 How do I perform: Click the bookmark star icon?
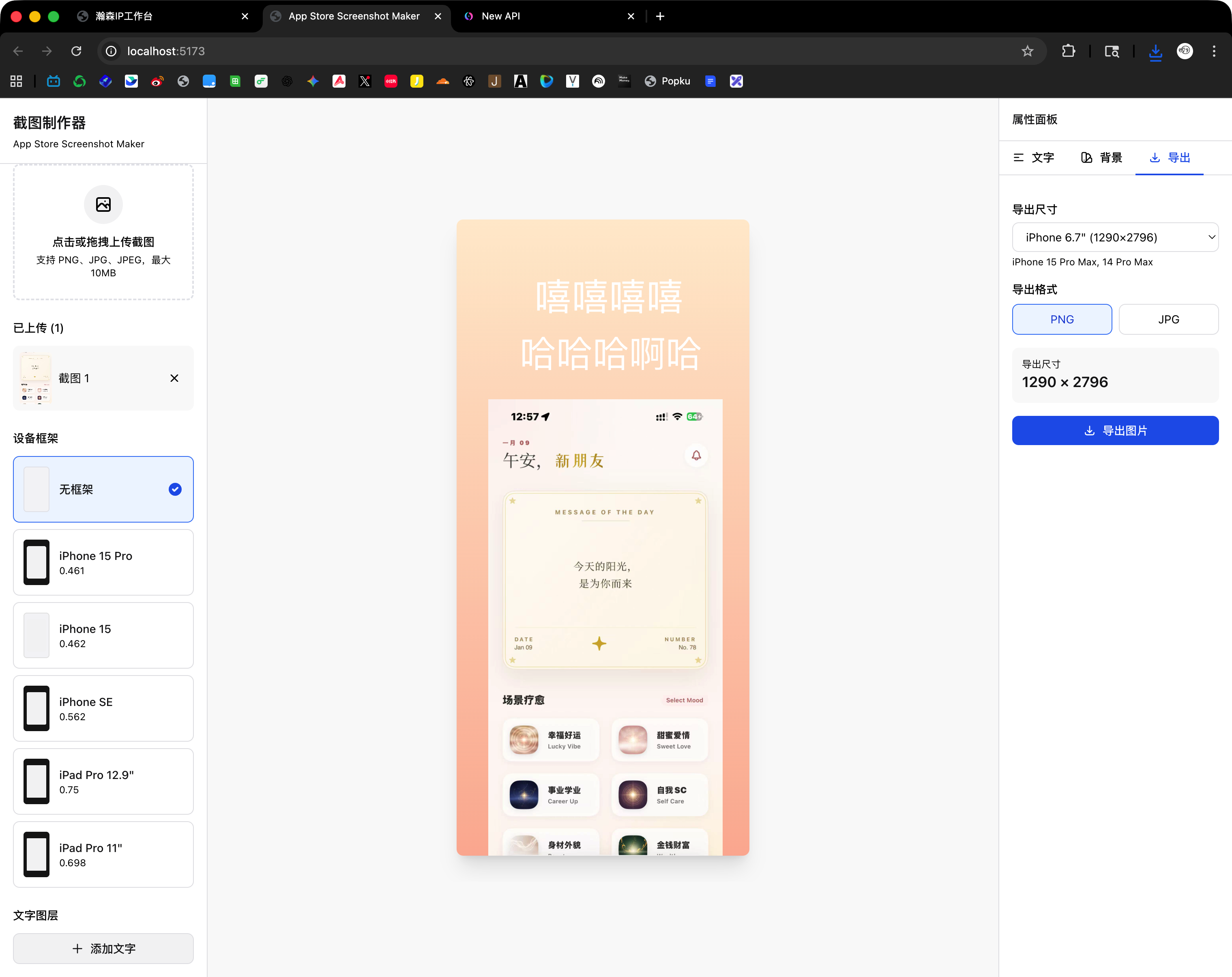coord(1027,51)
